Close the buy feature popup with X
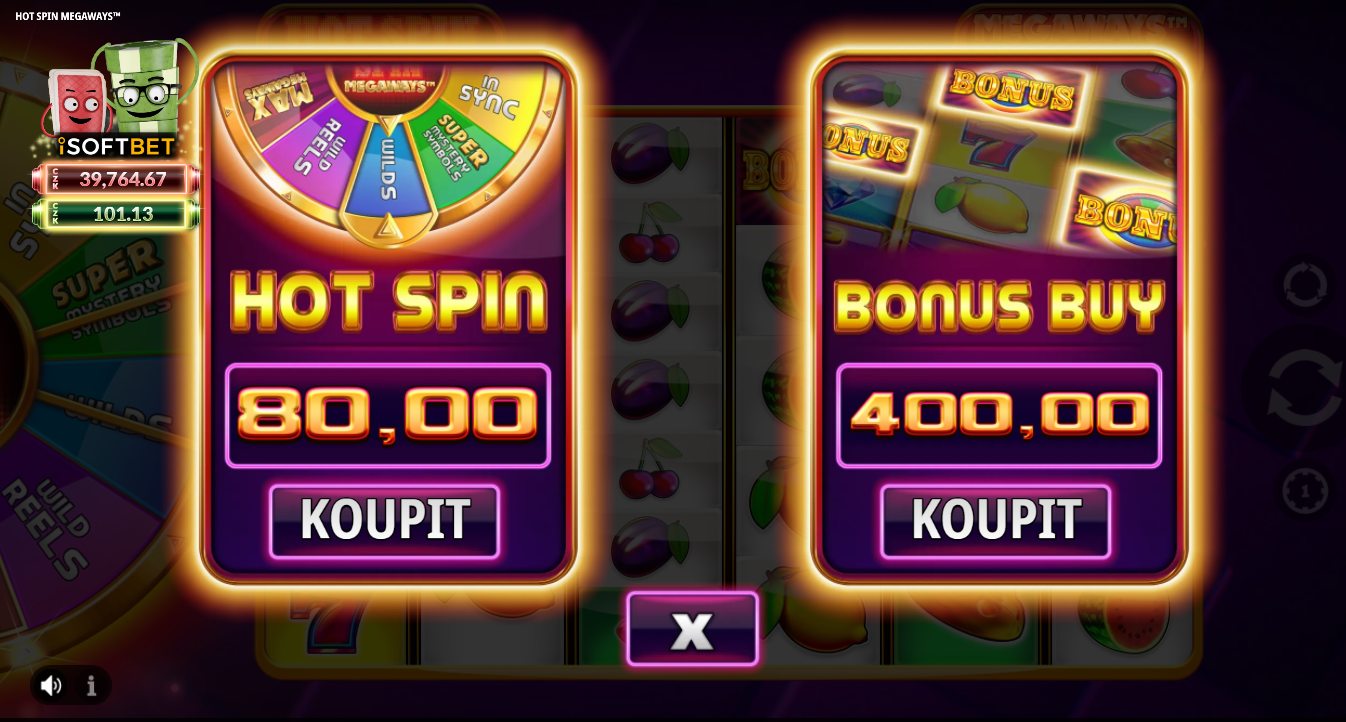1346x722 pixels. (x=692, y=629)
